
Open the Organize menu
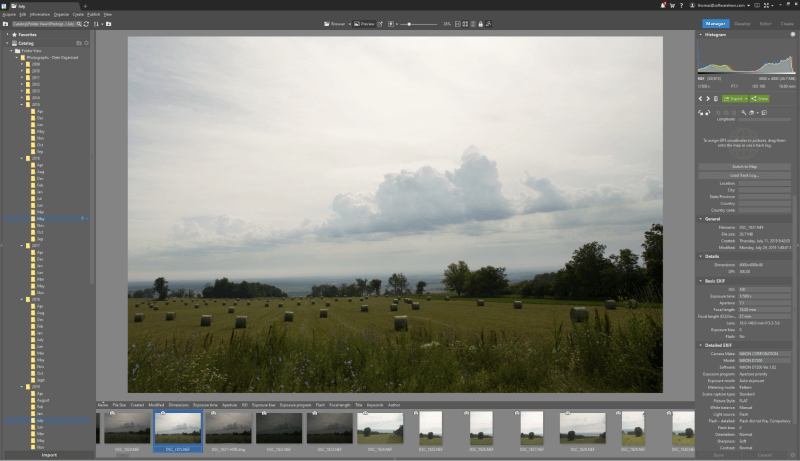point(62,15)
